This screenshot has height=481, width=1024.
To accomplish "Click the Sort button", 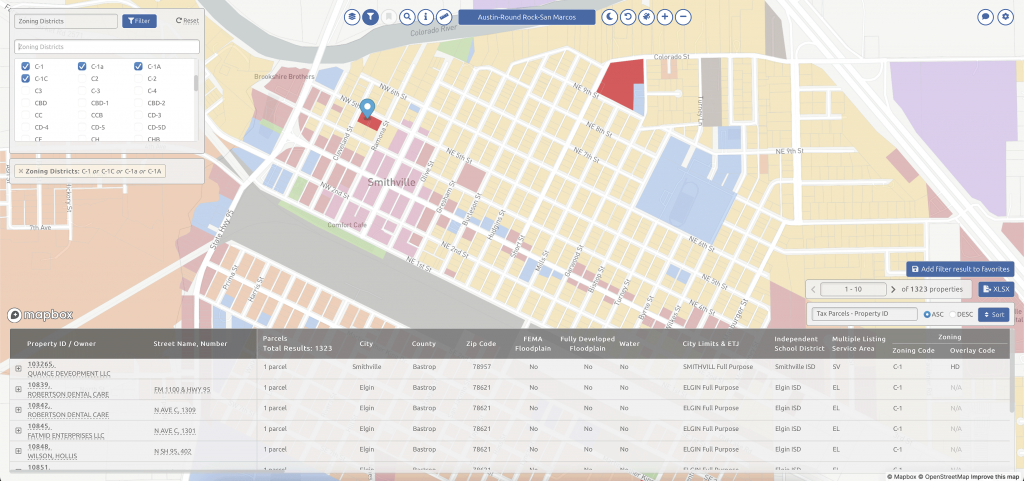I will point(996,315).
